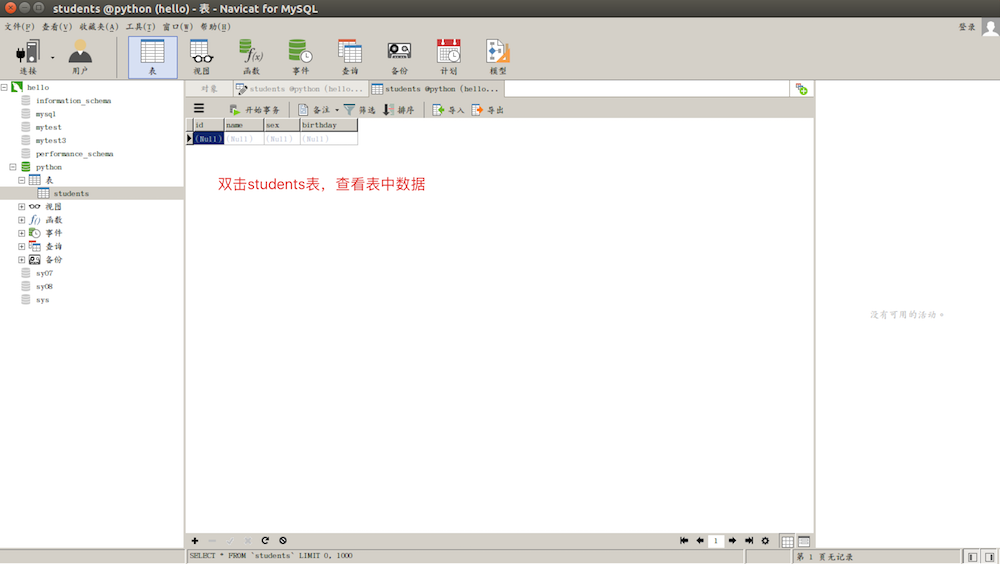1000x564 pixels.
Task: Switch to form view in bottom bar
Action: point(804,541)
